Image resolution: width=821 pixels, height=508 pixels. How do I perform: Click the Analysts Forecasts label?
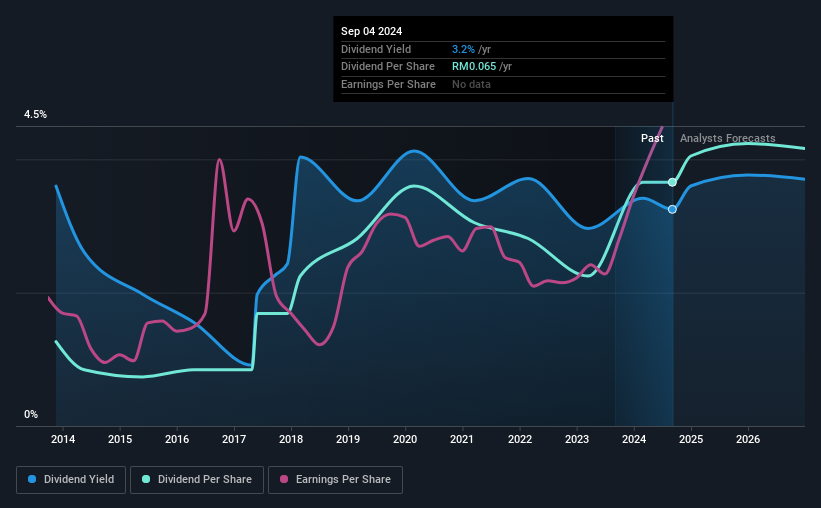click(x=728, y=138)
